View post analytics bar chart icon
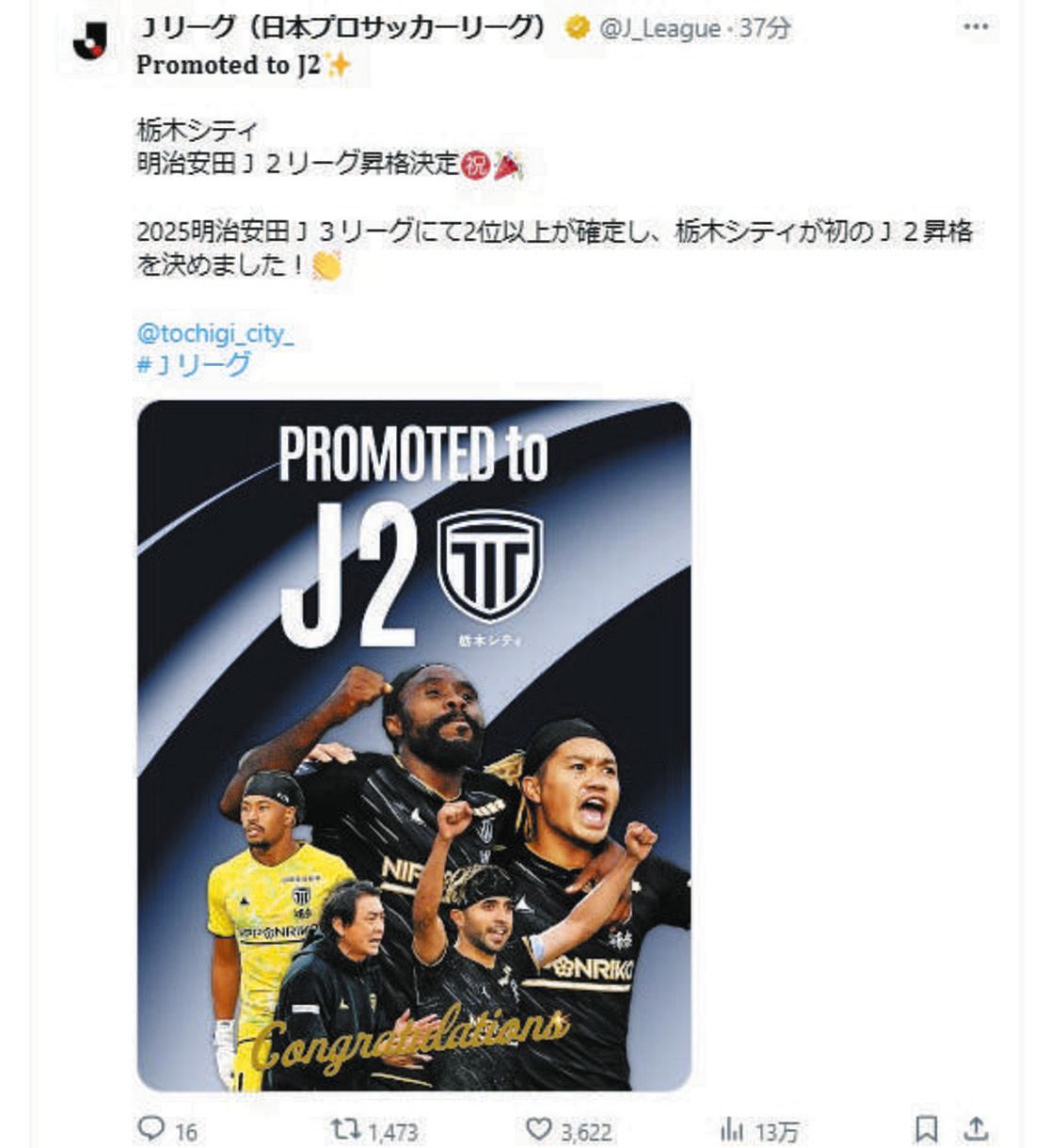This screenshot has width=1049, height=1148. [732, 1129]
